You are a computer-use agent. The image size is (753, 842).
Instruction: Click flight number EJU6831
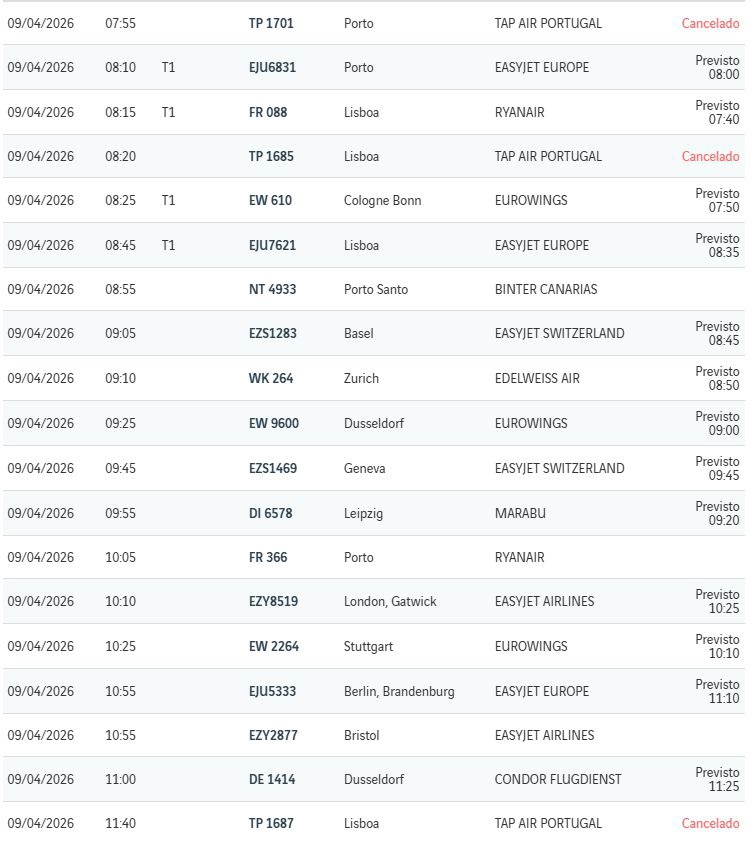click(272, 68)
